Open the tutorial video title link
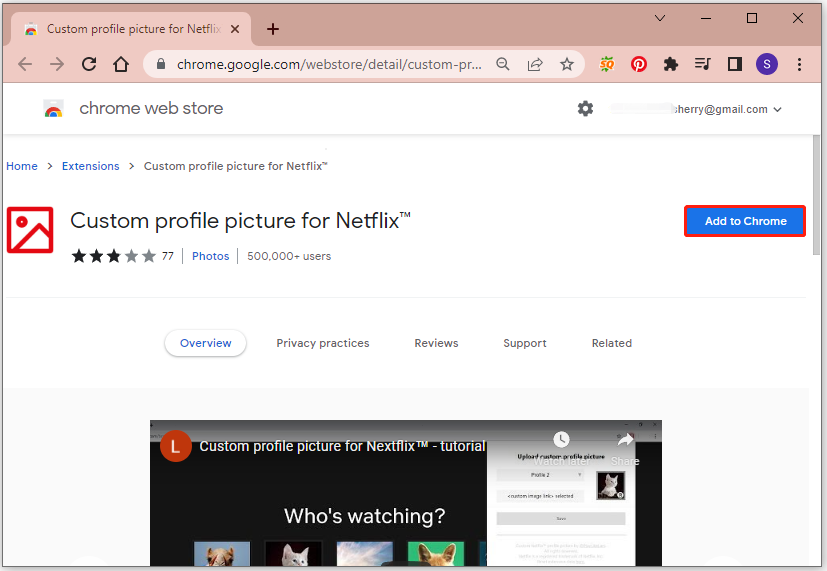This screenshot has width=827, height=571. click(342, 446)
